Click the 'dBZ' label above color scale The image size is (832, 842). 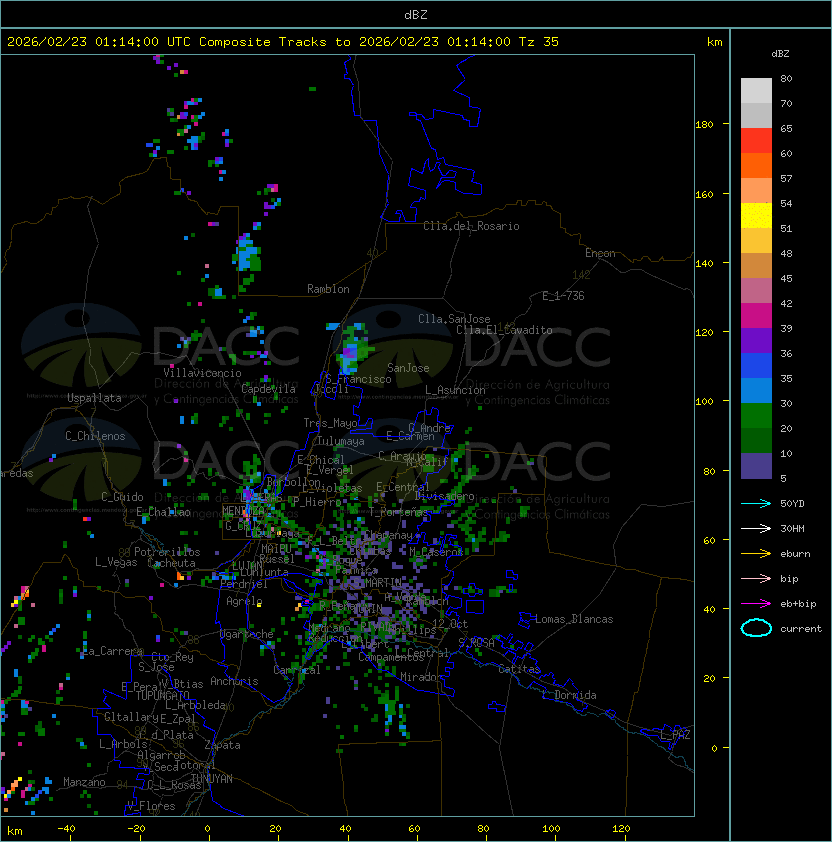click(x=780, y=54)
